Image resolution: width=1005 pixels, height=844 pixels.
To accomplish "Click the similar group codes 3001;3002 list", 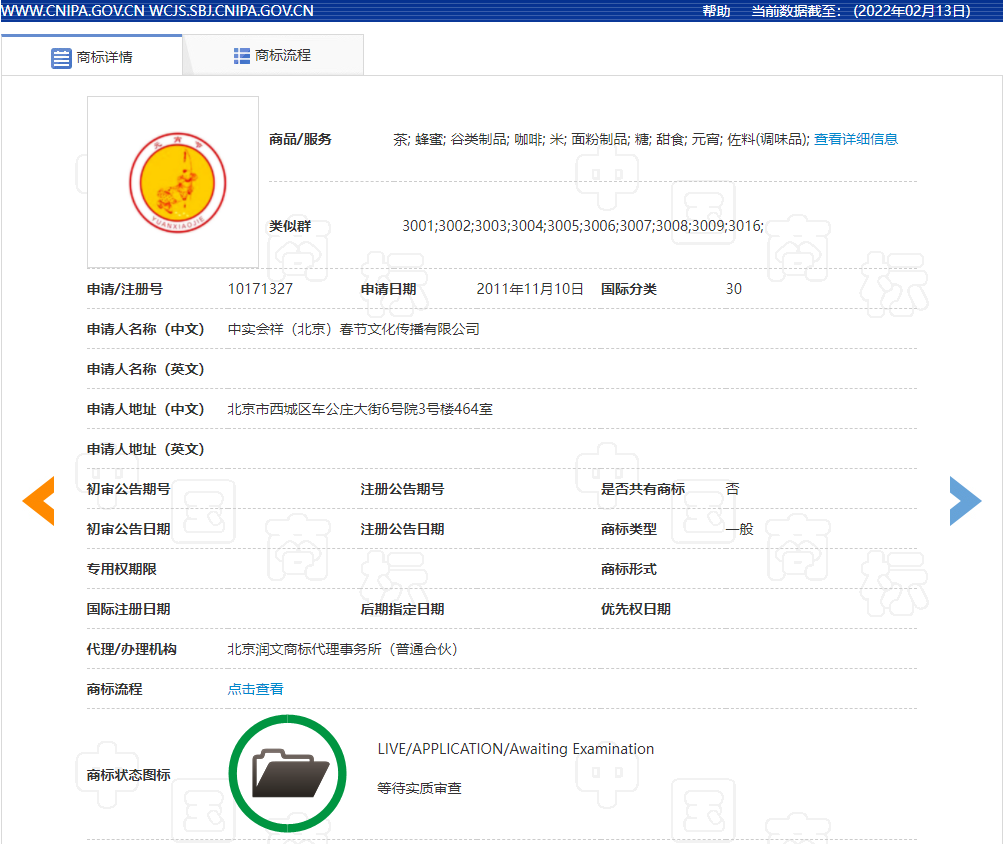I will (x=582, y=226).
